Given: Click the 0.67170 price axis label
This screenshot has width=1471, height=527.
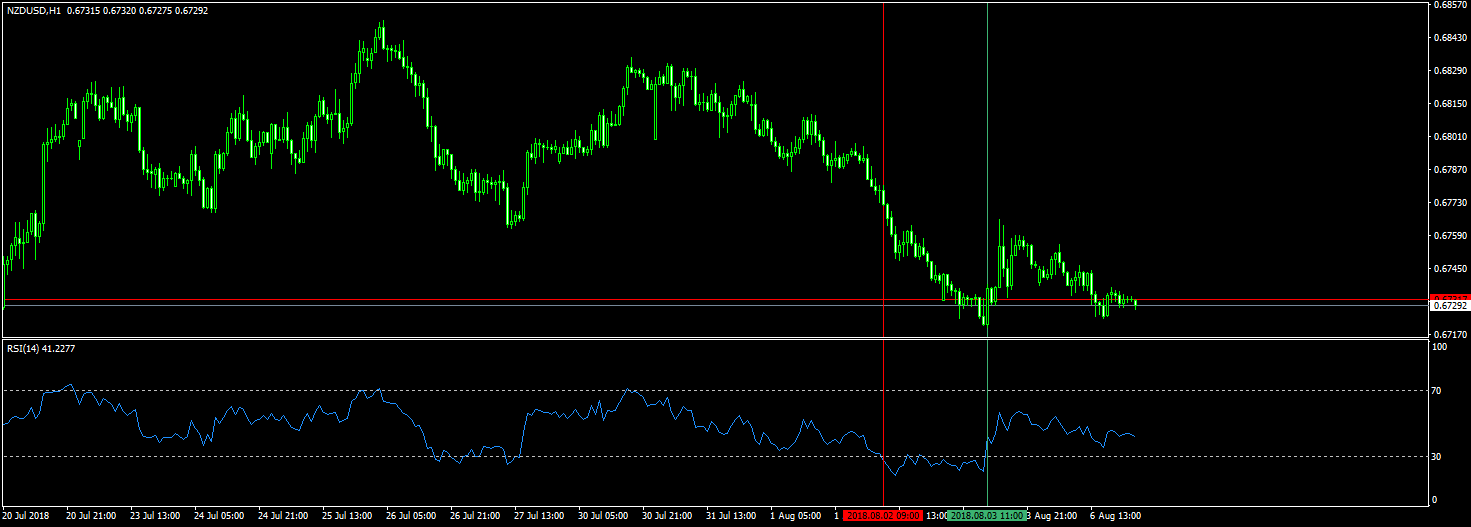Looking at the screenshot, I should tap(1449, 334).
